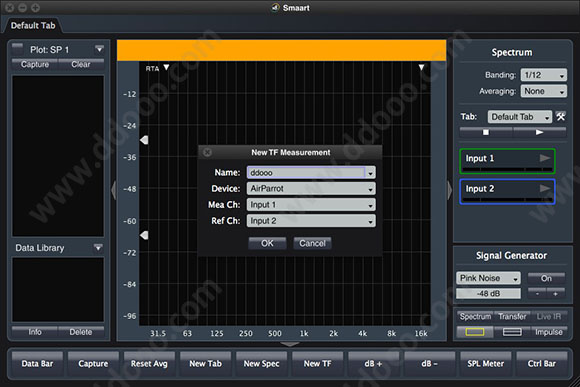
Task: Switch to Transfer mode
Action: coord(512,316)
